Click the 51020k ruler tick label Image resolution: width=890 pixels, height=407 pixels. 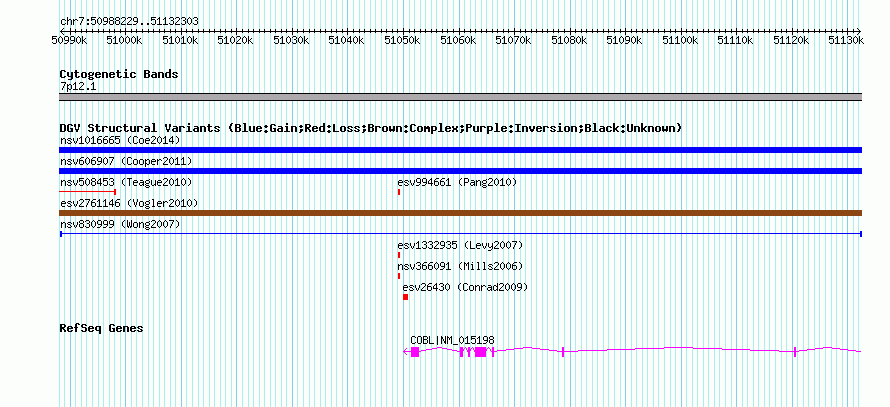click(236, 40)
